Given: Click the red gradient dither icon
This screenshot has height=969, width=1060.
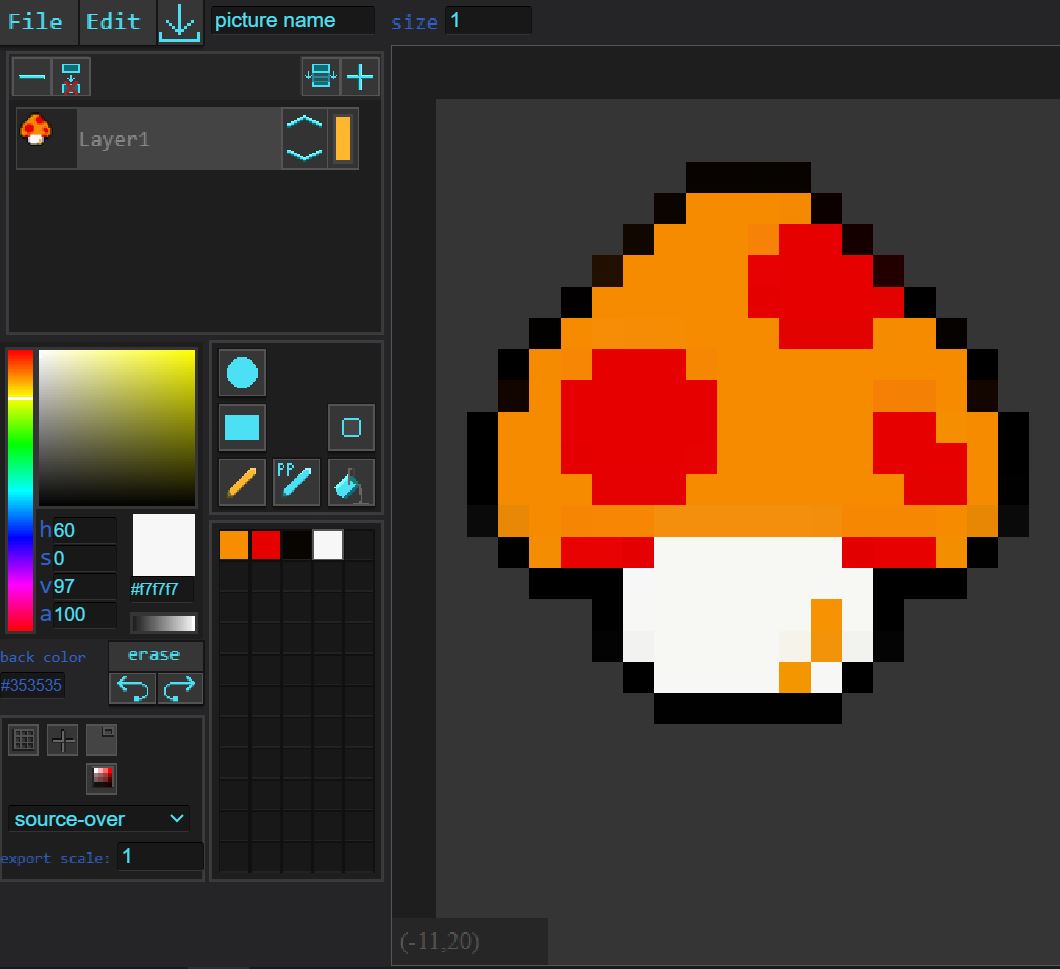Looking at the screenshot, I should (101, 778).
